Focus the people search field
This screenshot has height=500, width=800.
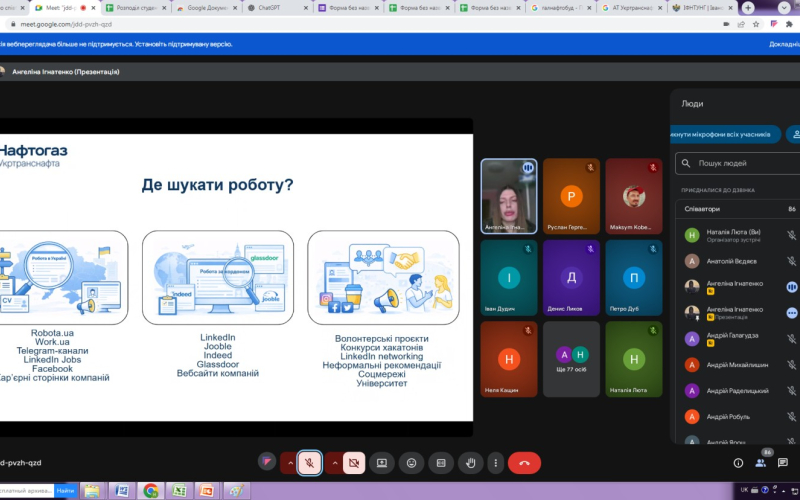738,163
